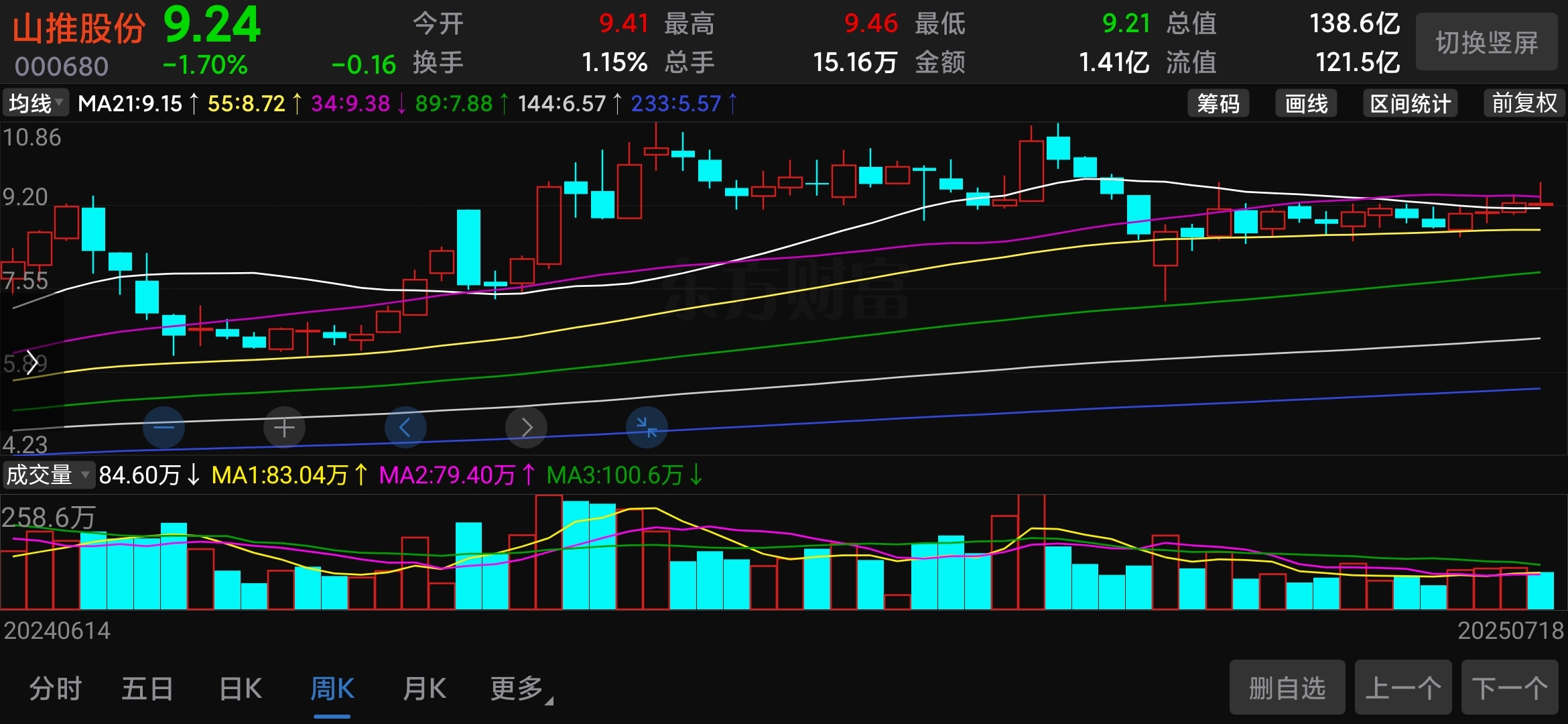Open the 更多 period menu
1568x724 pixels.
pyautogui.click(x=521, y=688)
